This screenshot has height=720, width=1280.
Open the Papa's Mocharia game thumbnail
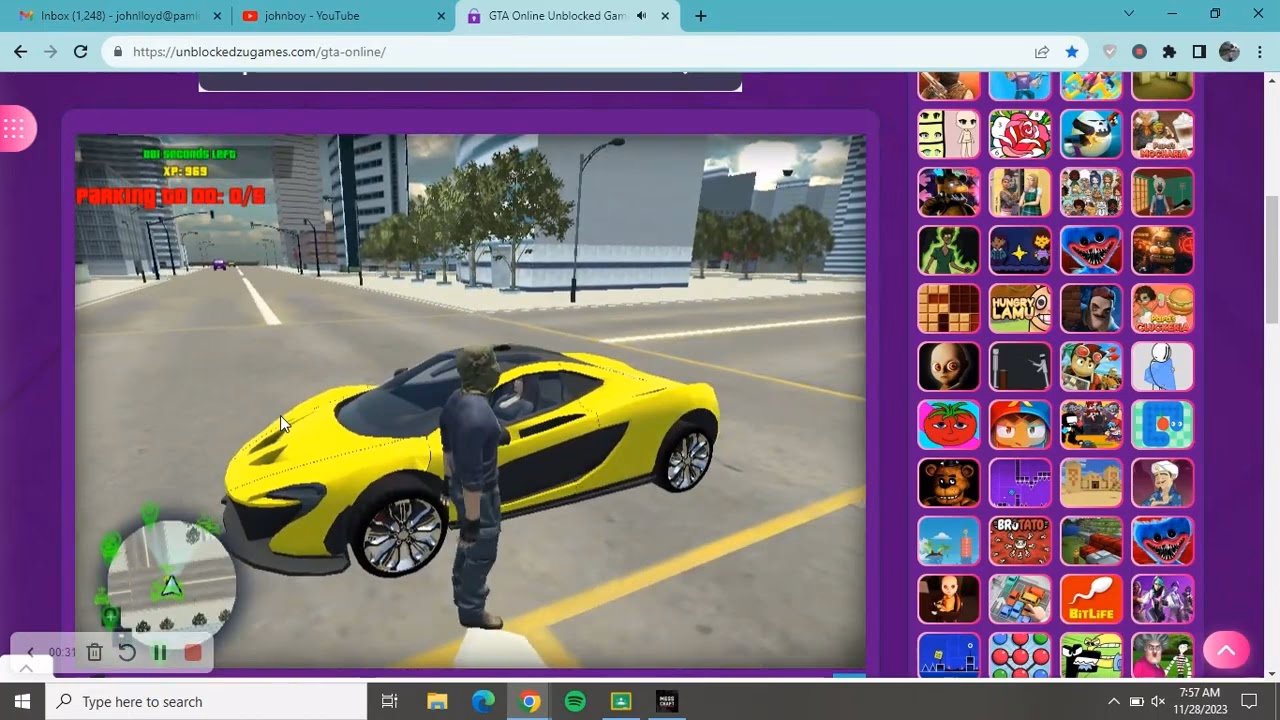tap(1163, 134)
